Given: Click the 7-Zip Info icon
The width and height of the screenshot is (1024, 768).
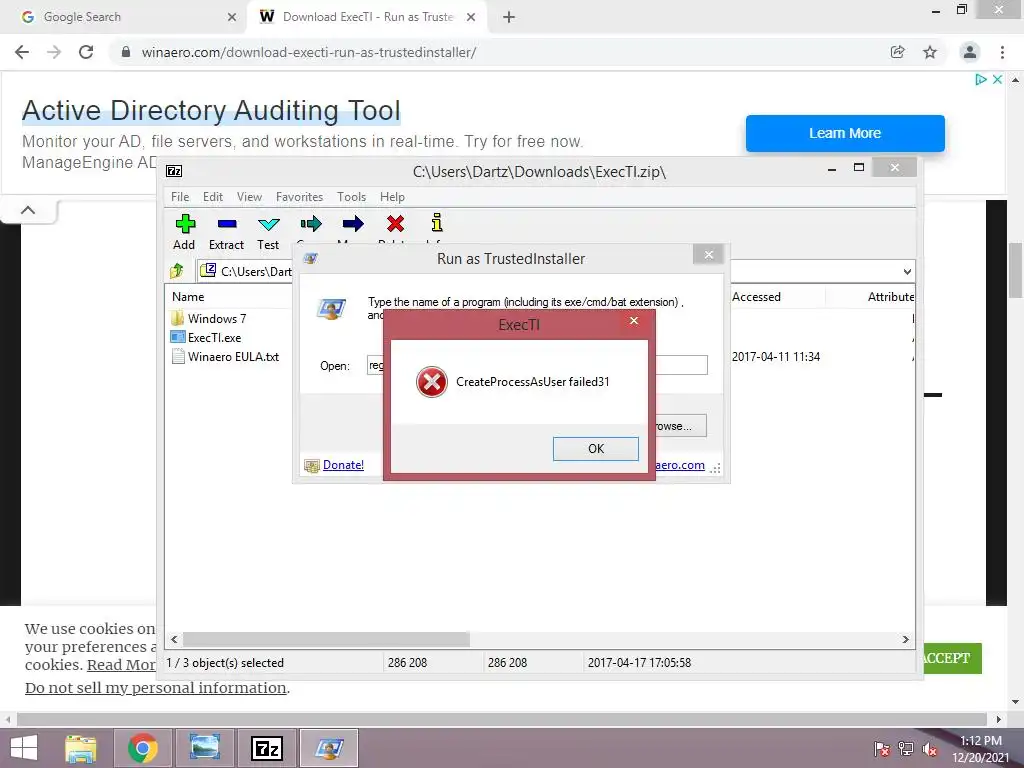Looking at the screenshot, I should pos(437,223).
